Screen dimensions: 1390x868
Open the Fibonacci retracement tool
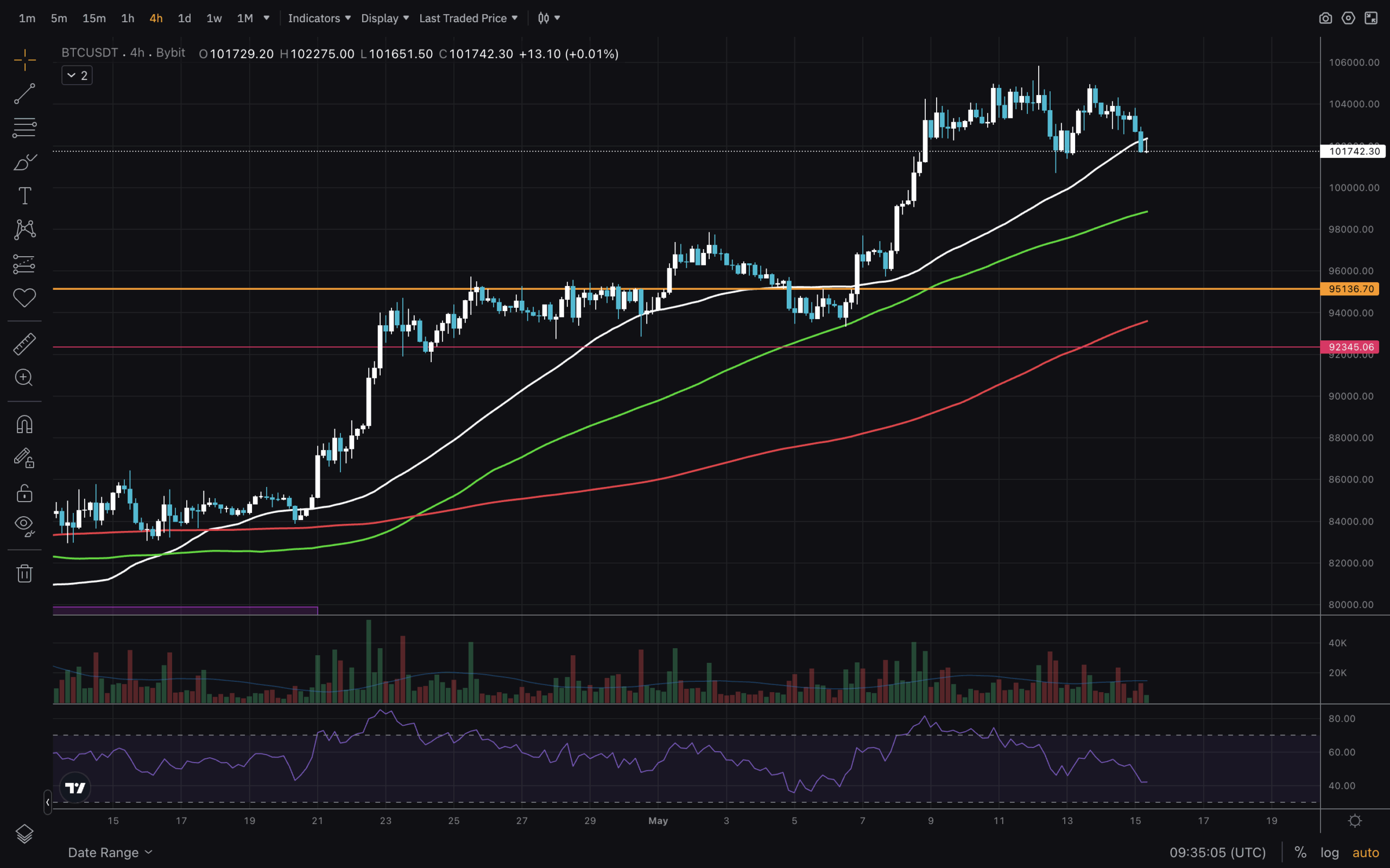[x=24, y=128]
